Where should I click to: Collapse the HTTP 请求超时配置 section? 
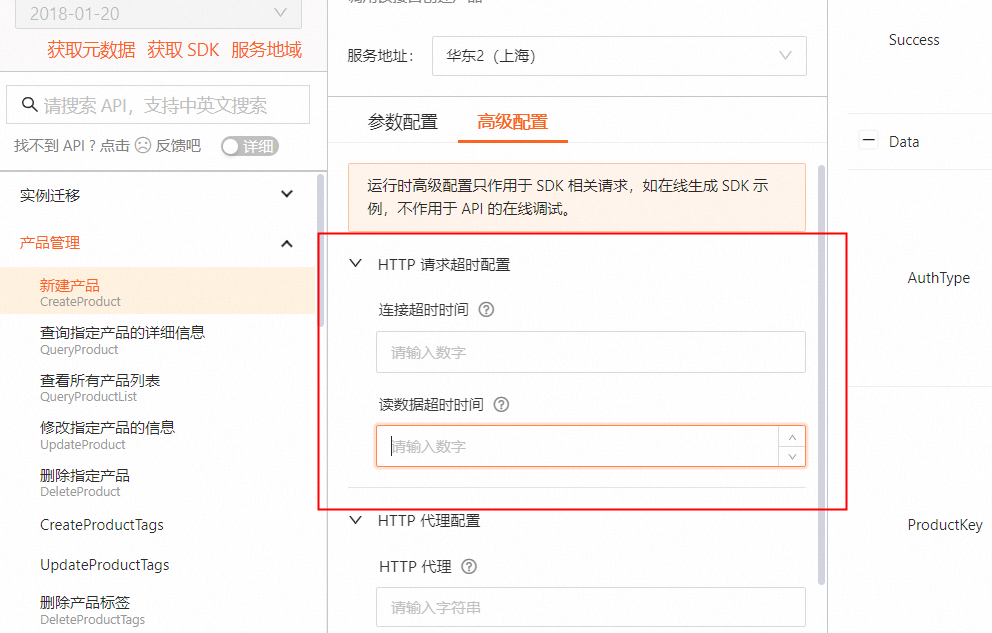355,264
